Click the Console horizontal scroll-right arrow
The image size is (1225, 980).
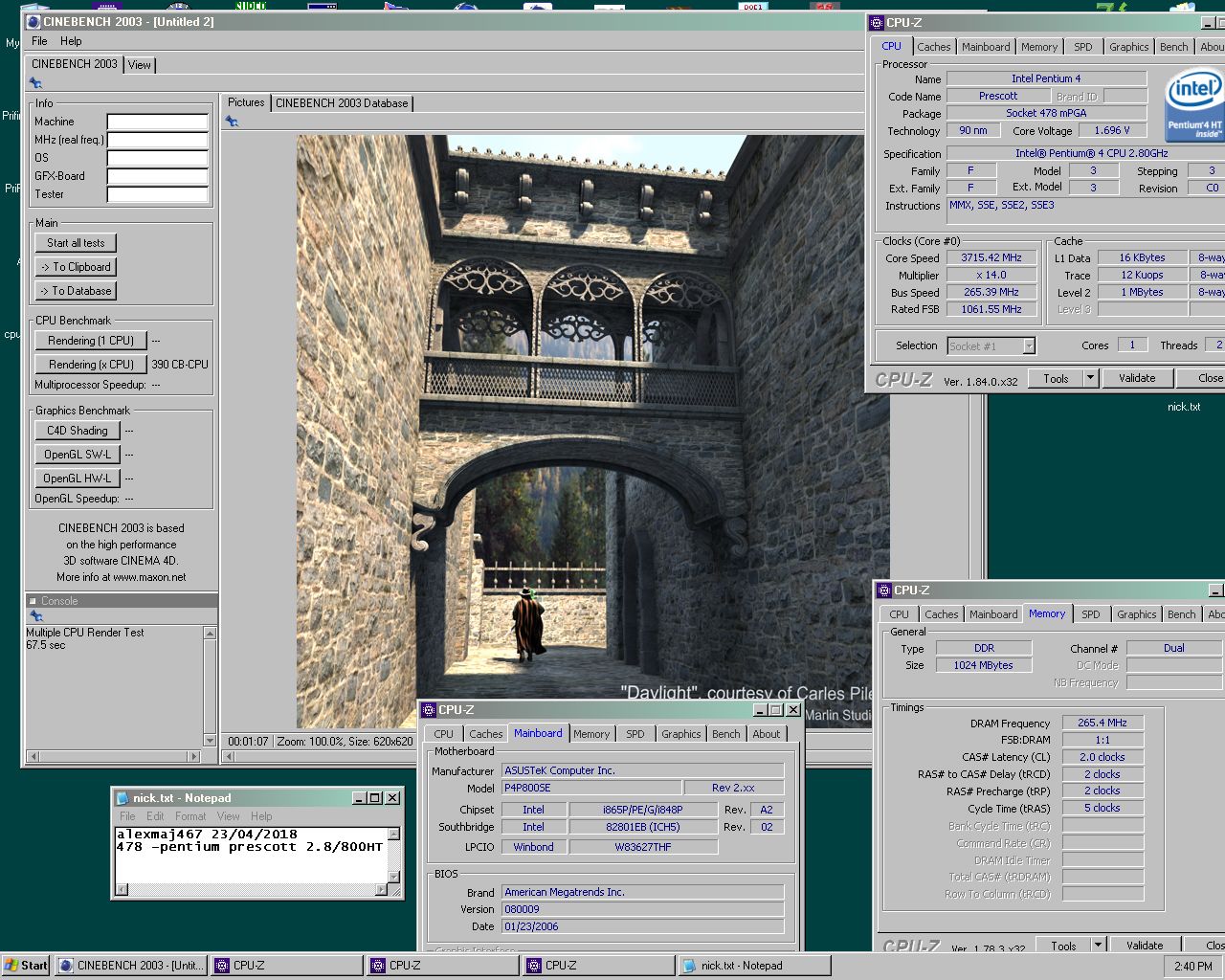(194, 756)
